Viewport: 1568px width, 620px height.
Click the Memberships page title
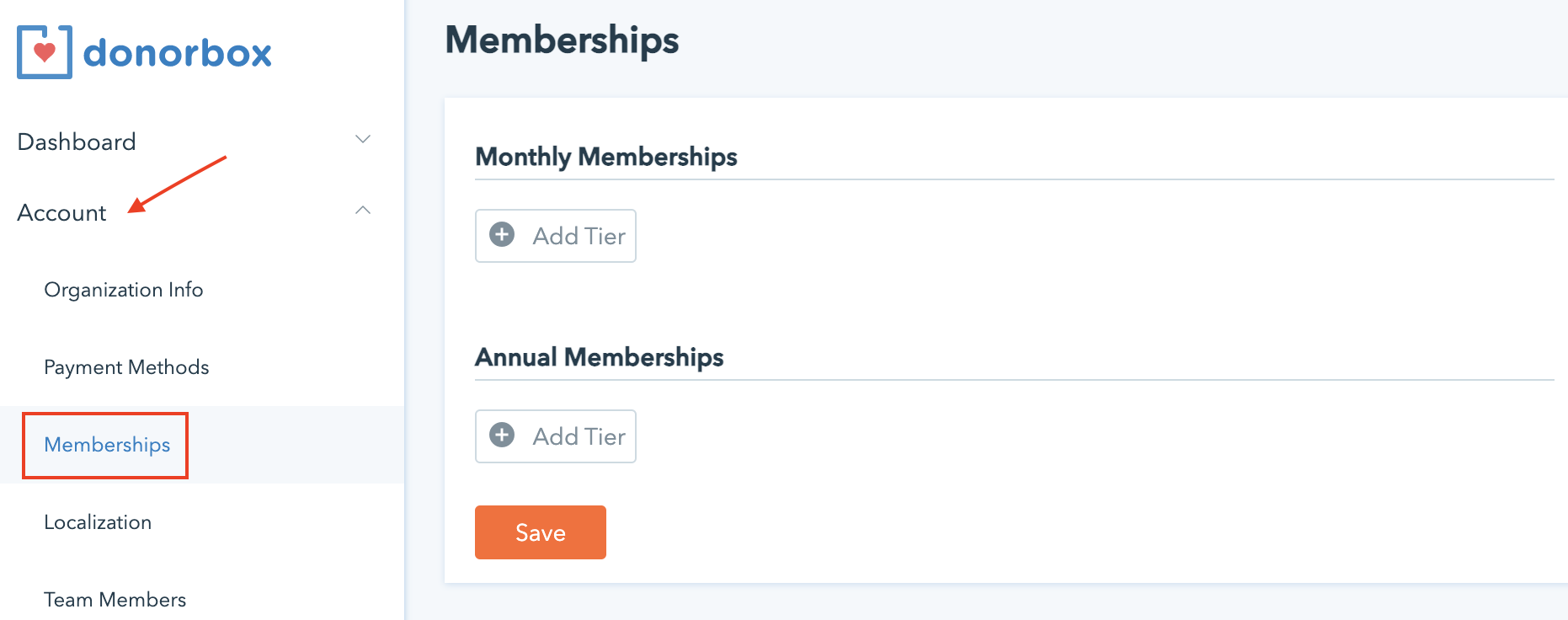562,40
